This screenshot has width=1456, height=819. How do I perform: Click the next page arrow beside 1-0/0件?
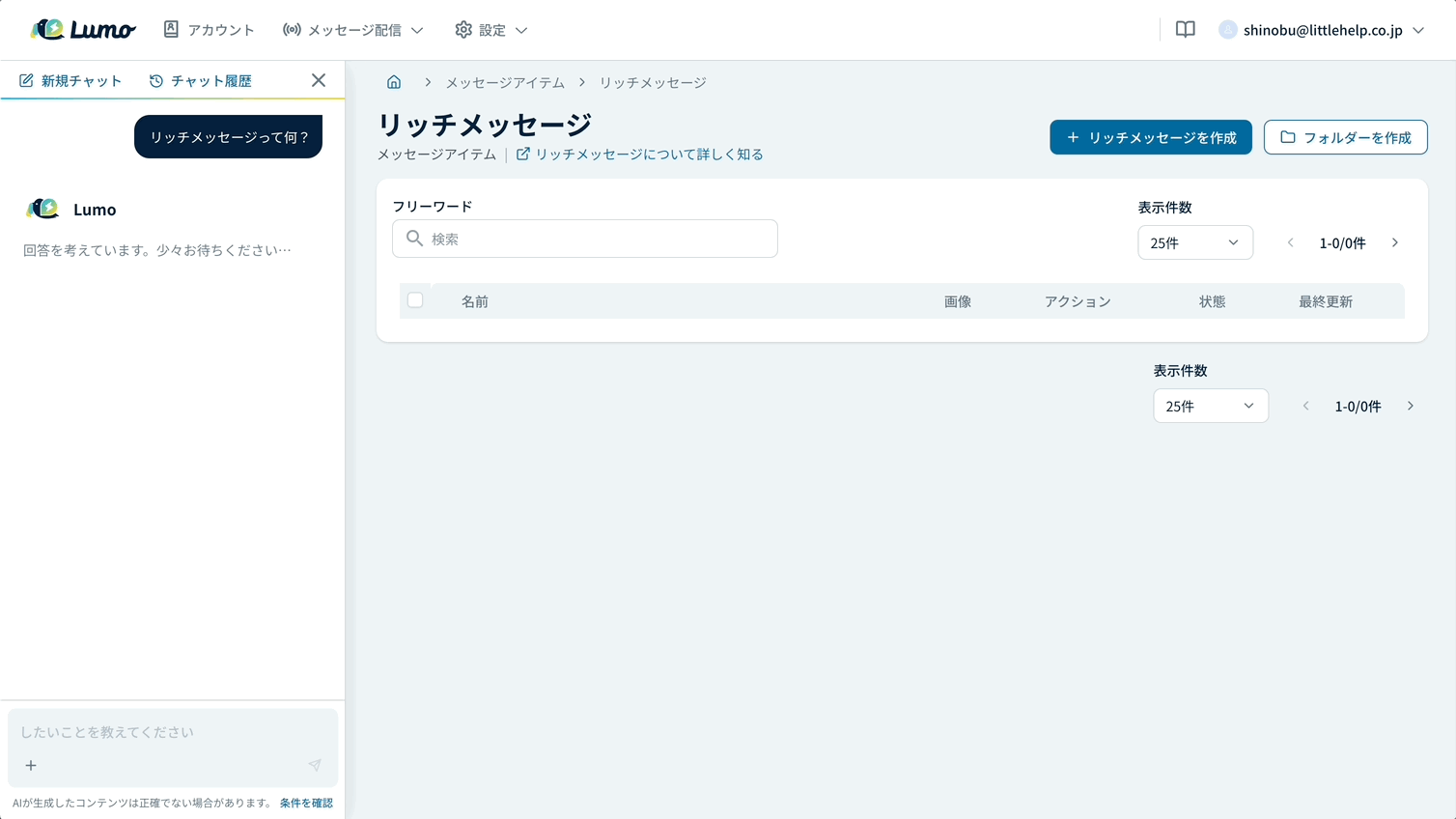point(1394,242)
